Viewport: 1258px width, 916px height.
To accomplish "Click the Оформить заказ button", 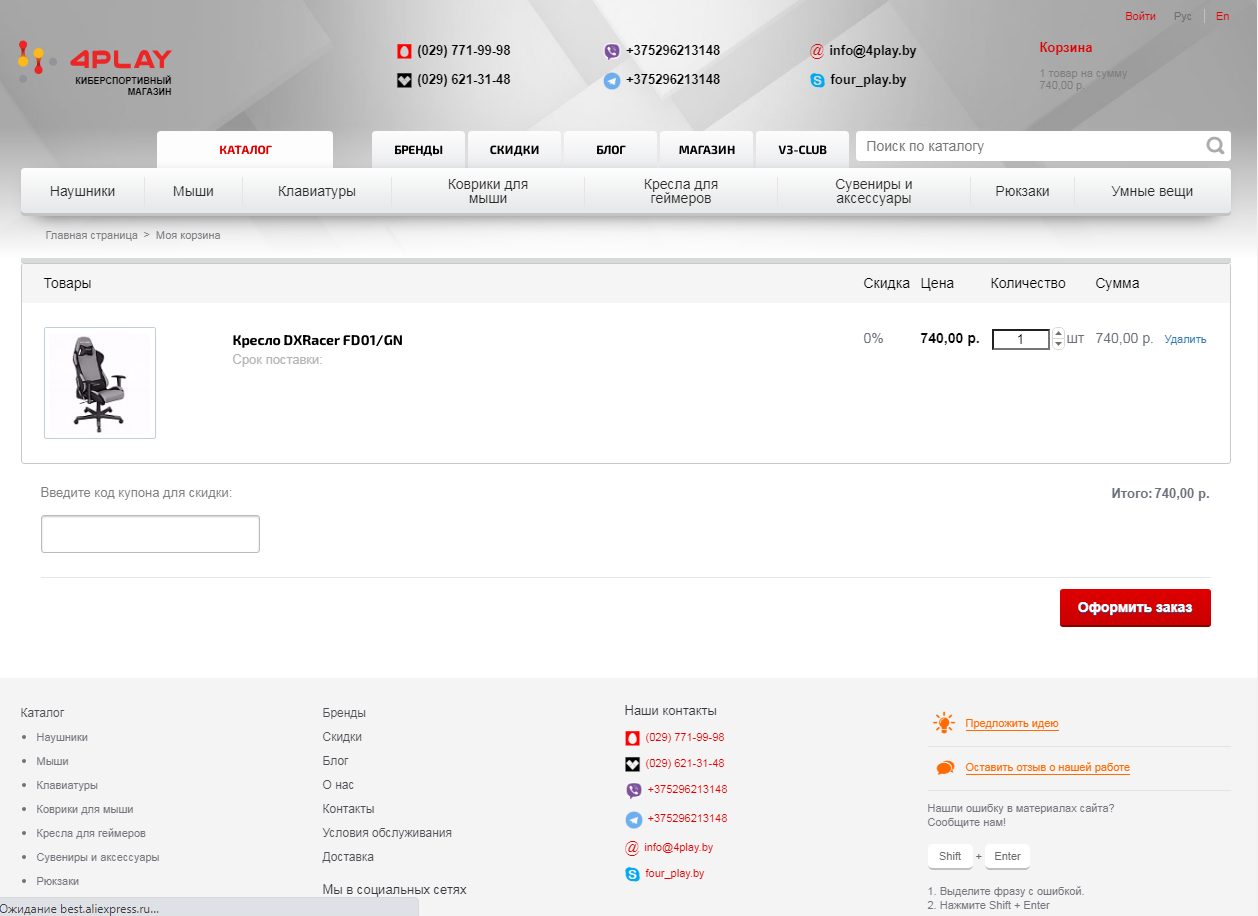I will tap(1135, 608).
